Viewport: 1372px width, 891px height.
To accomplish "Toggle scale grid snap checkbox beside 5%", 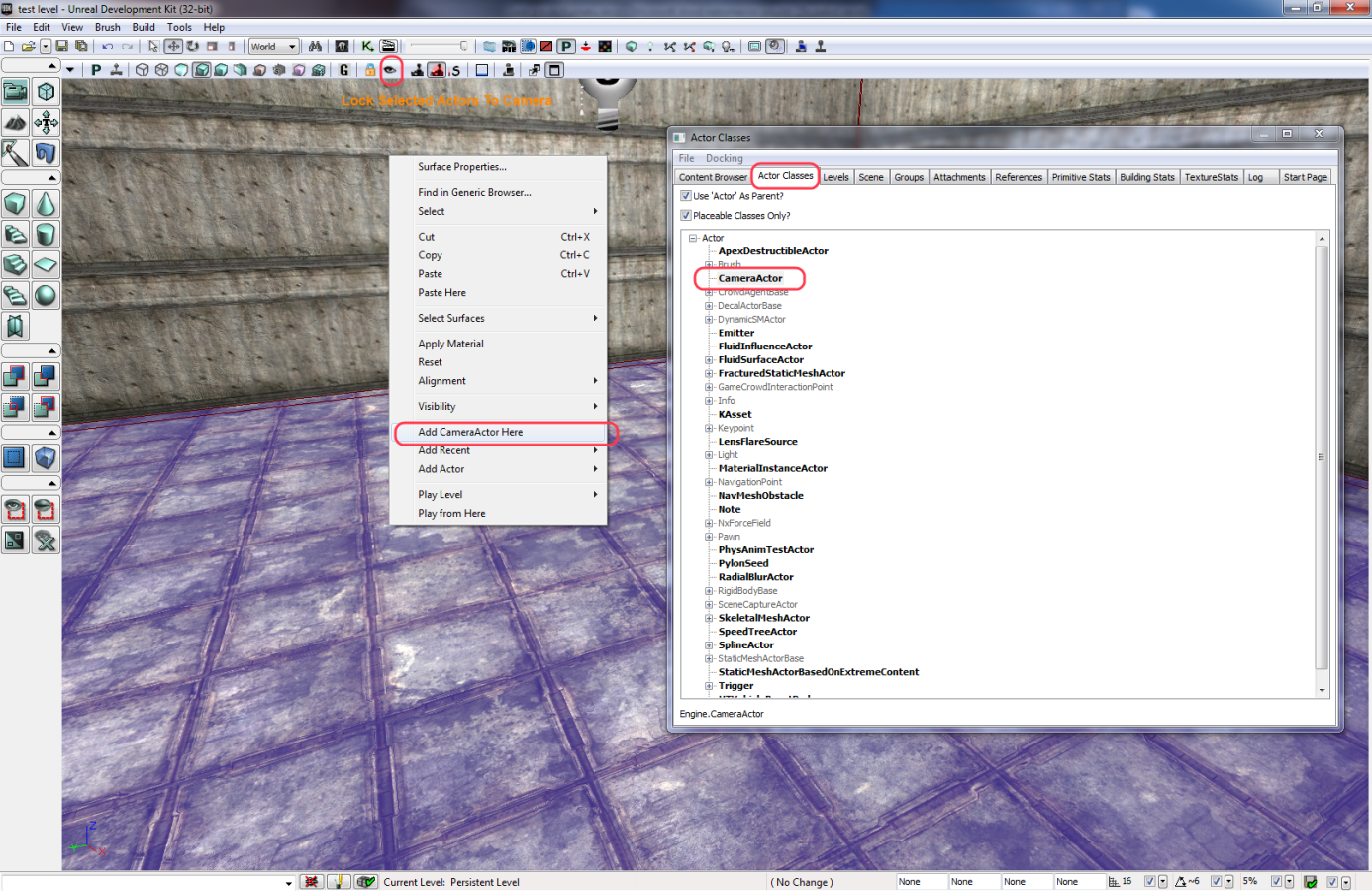I will (1276, 881).
